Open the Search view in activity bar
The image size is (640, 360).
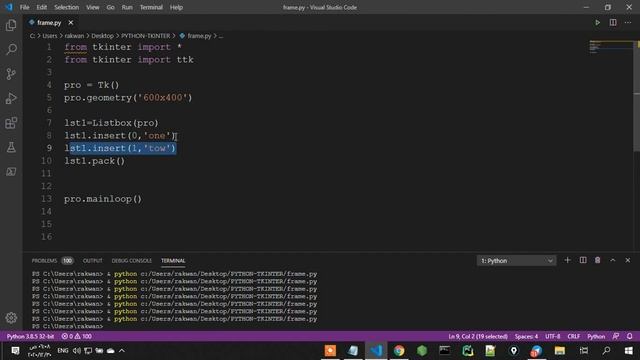[11, 49]
